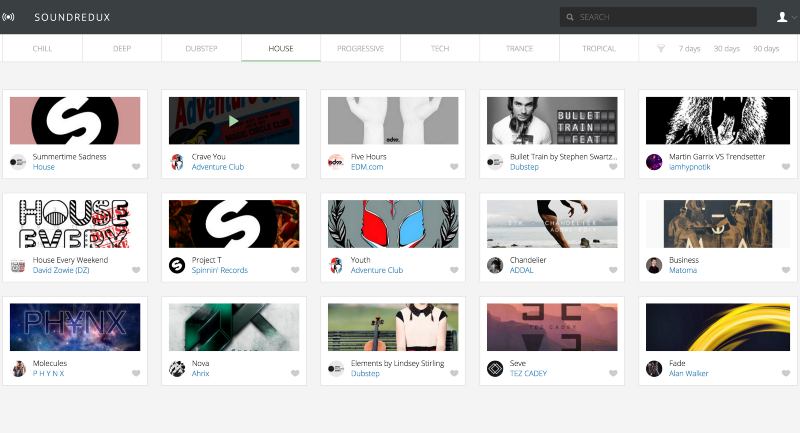Click Spinnin' Records avatar on Project T

(x=177, y=265)
